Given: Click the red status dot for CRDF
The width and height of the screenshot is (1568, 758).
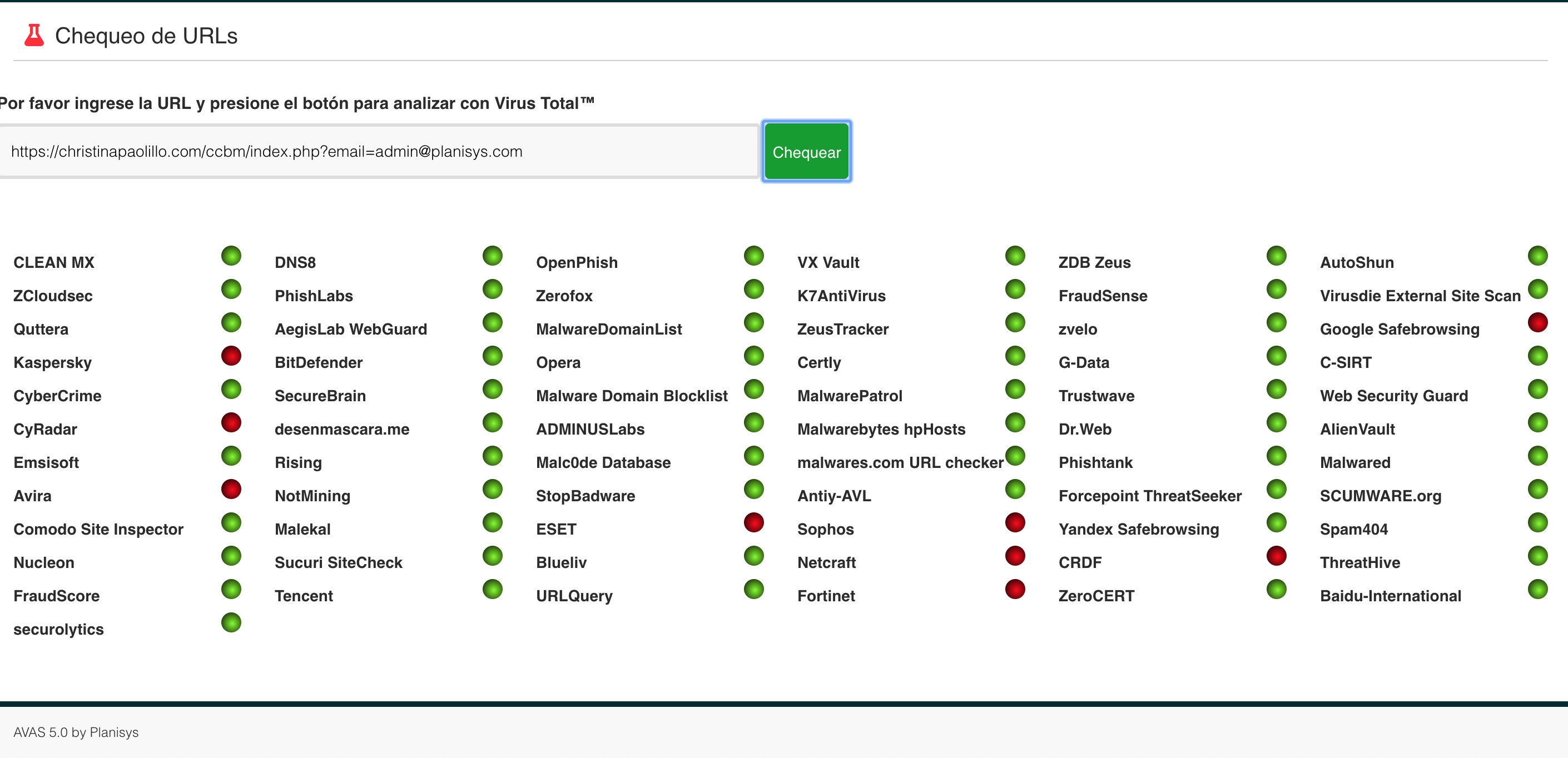Looking at the screenshot, I should tap(1277, 555).
